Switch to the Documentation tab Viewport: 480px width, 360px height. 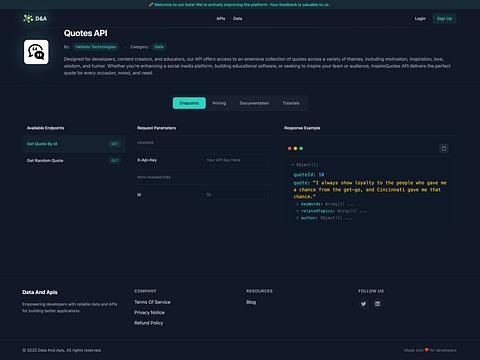tap(254, 103)
